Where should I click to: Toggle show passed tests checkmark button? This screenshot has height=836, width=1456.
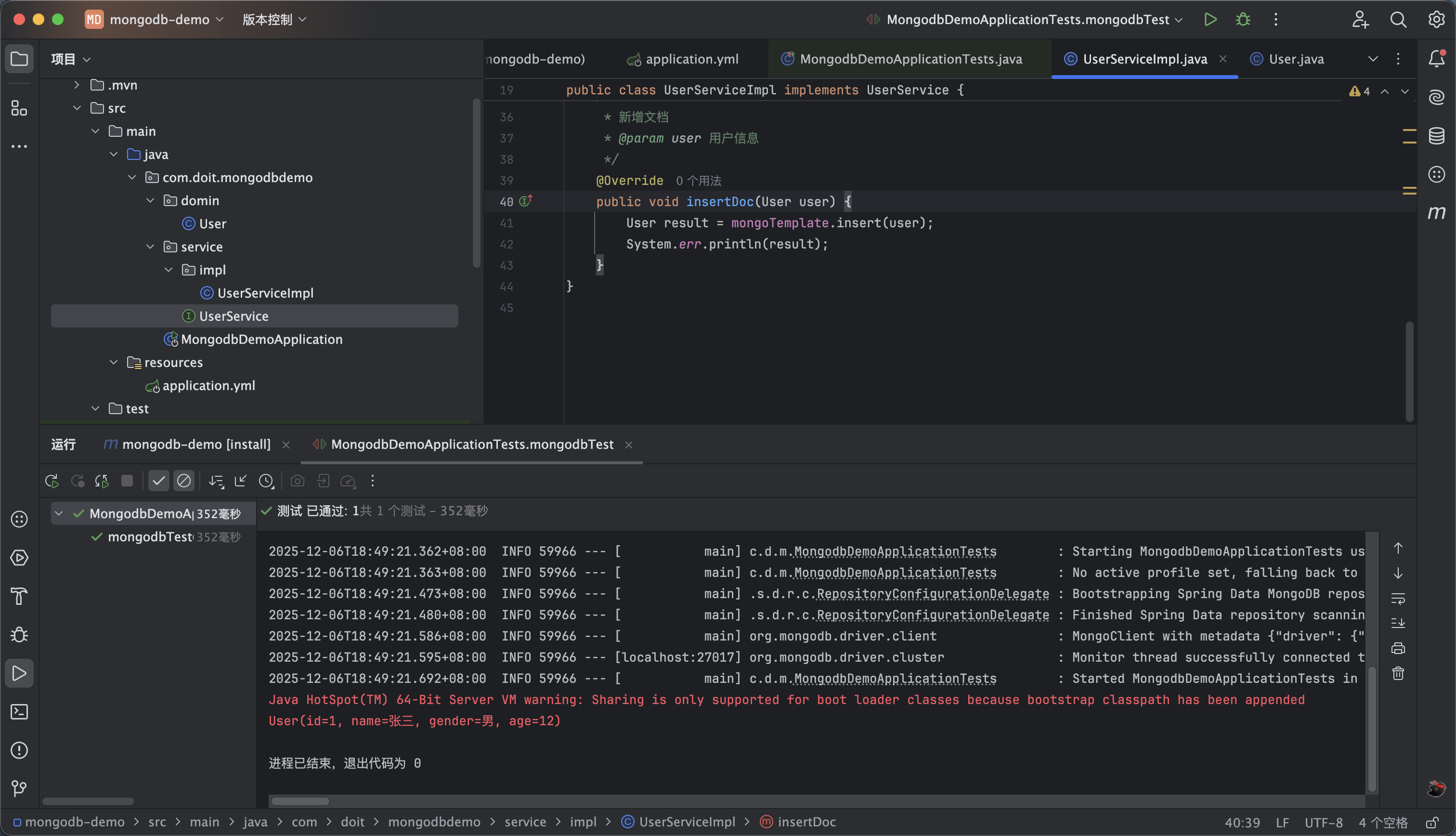point(158,481)
